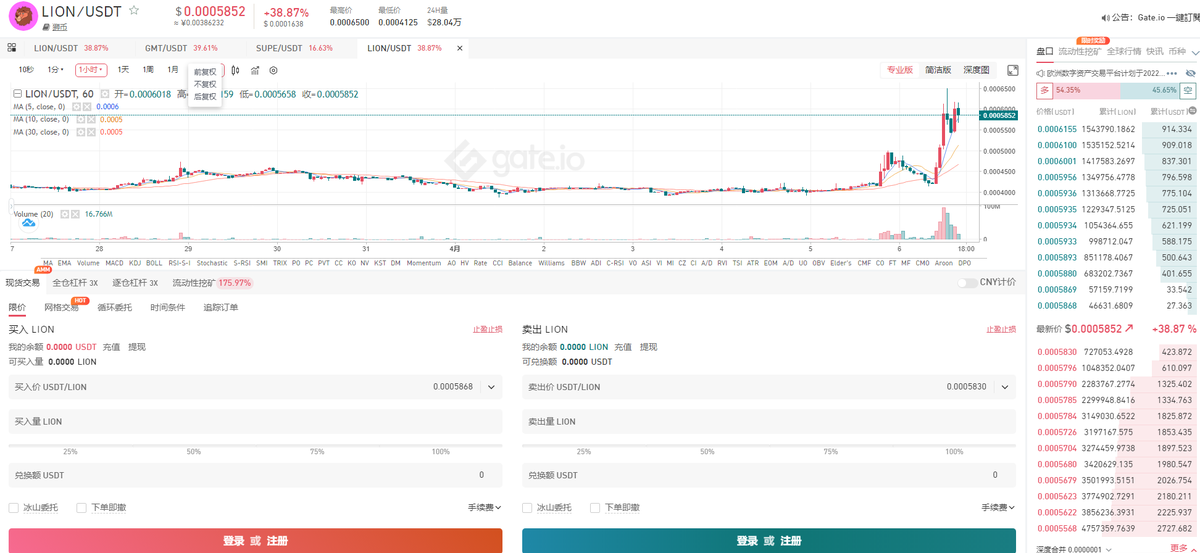Expand sell panel 手续费 dropdown
This screenshot has height=553, width=1200.
(x=998, y=508)
